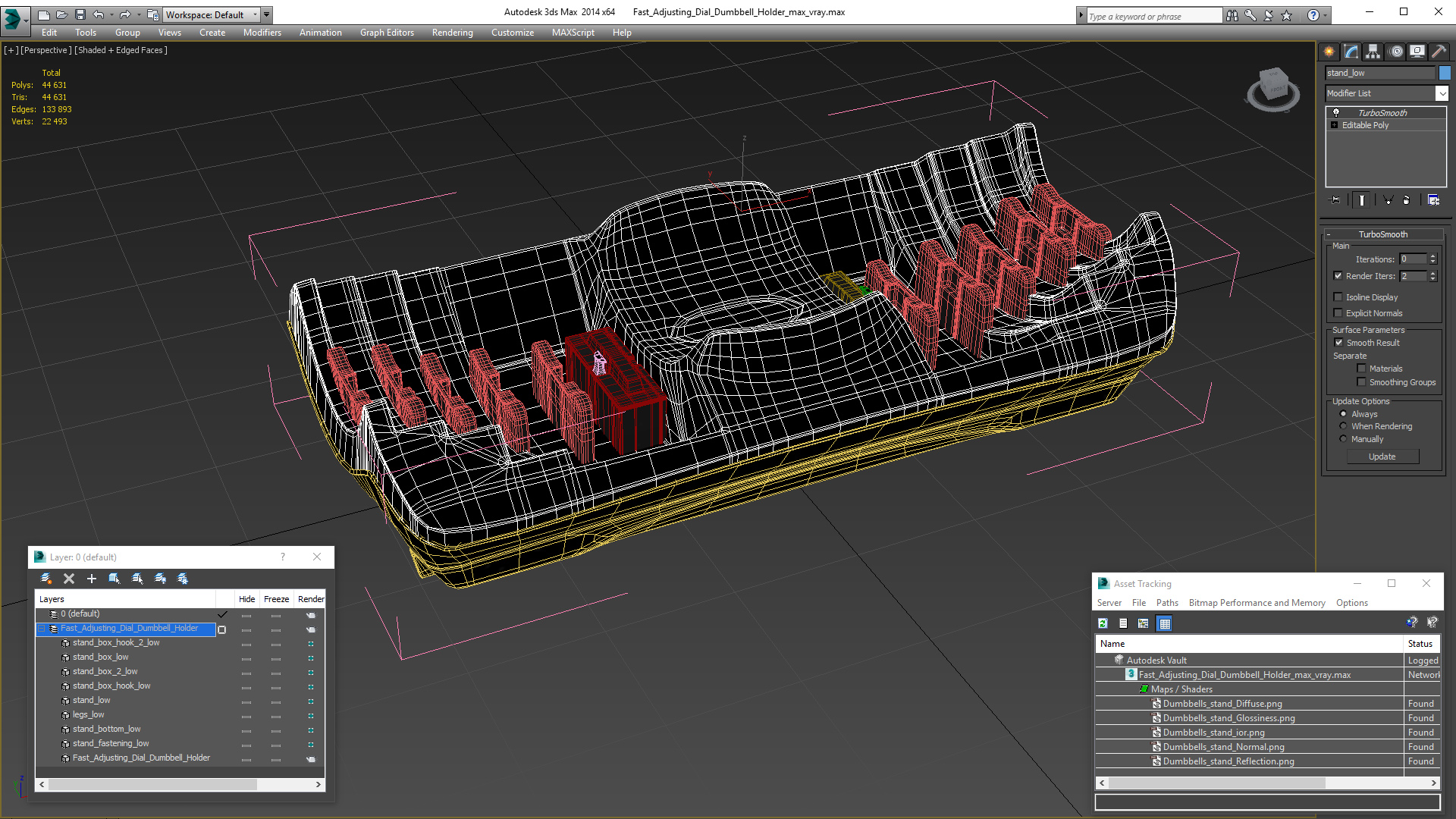Click the TurboSmooth Update button
Image resolution: width=1456 pixels, height=819 pixels.
coord(1382,457)
